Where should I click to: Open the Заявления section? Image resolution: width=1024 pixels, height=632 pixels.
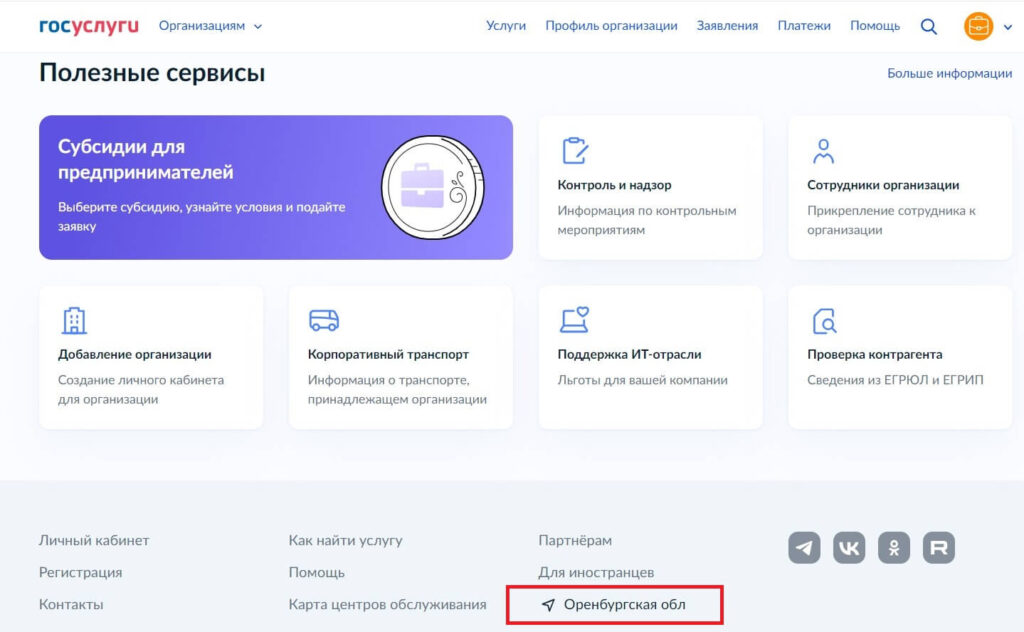(x=727, y=25)
